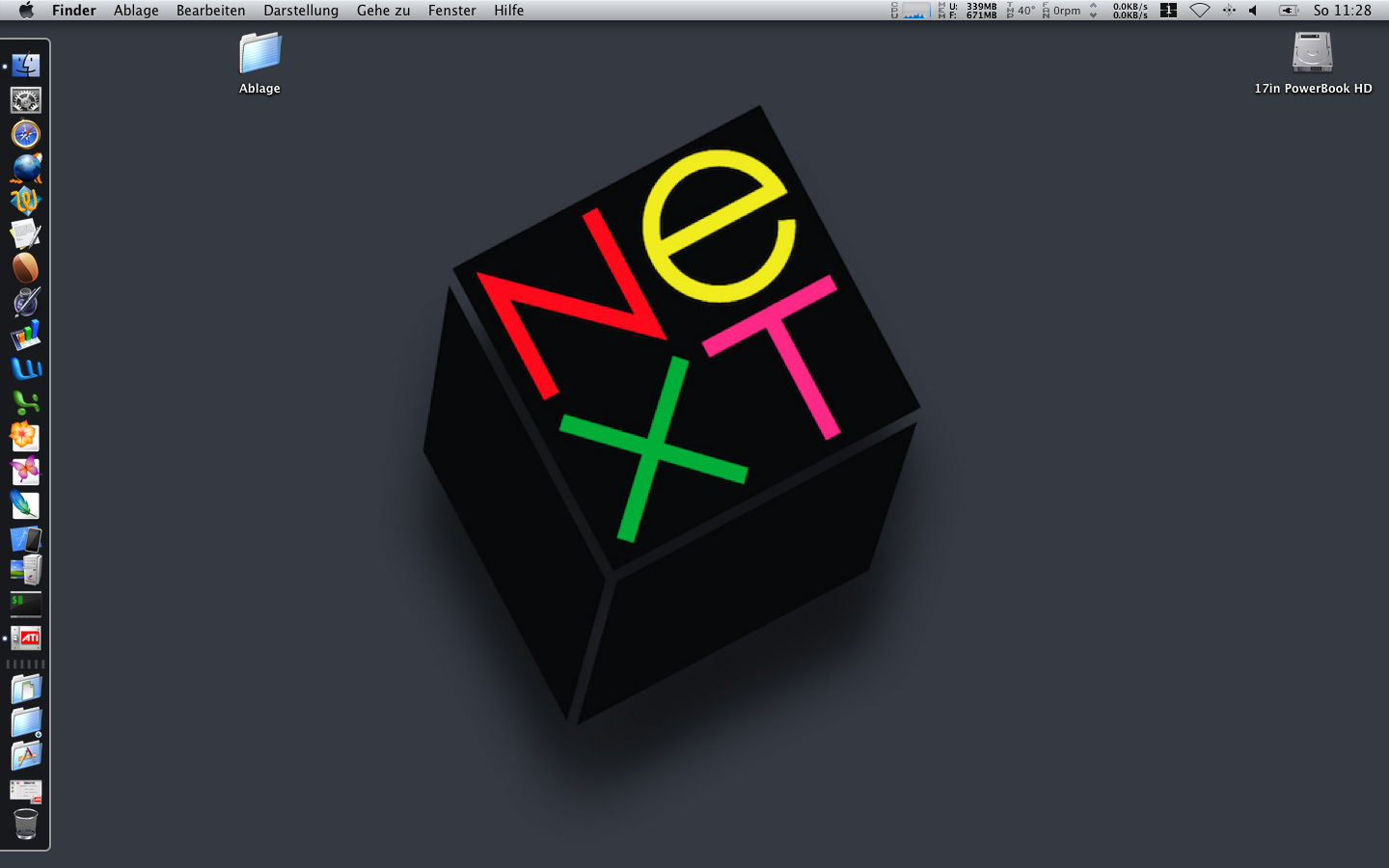Open Keynote bar chart icon in Dock
Screen dimensions: 1389x868
point(26,336)
